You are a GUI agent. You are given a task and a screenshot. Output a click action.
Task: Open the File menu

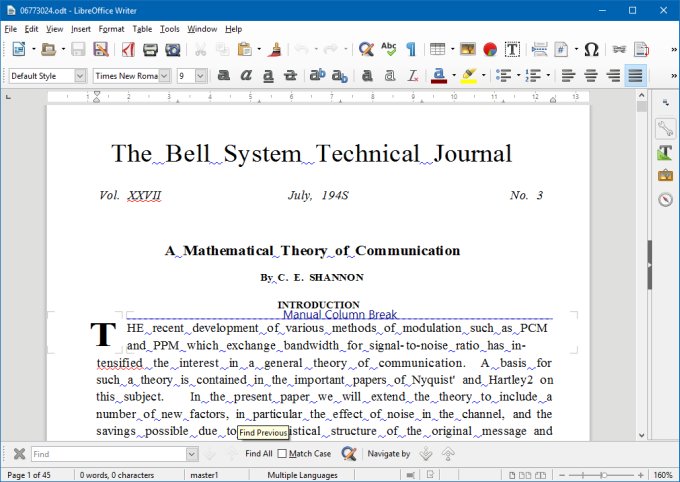(10, 29)
